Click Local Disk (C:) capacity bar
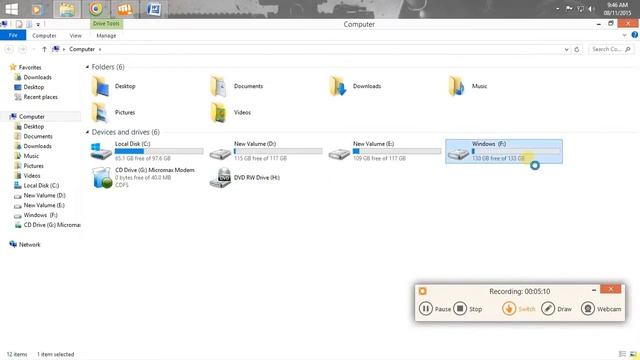This screenshot has height=360, width=640. coord(159,151)
